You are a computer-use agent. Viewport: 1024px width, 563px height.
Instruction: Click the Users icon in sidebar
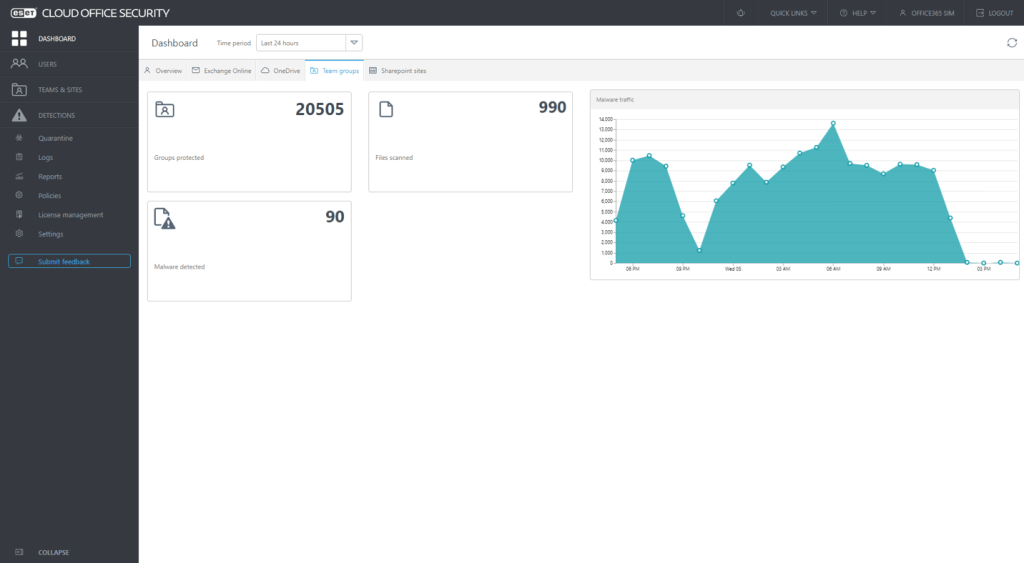[19, 64]
